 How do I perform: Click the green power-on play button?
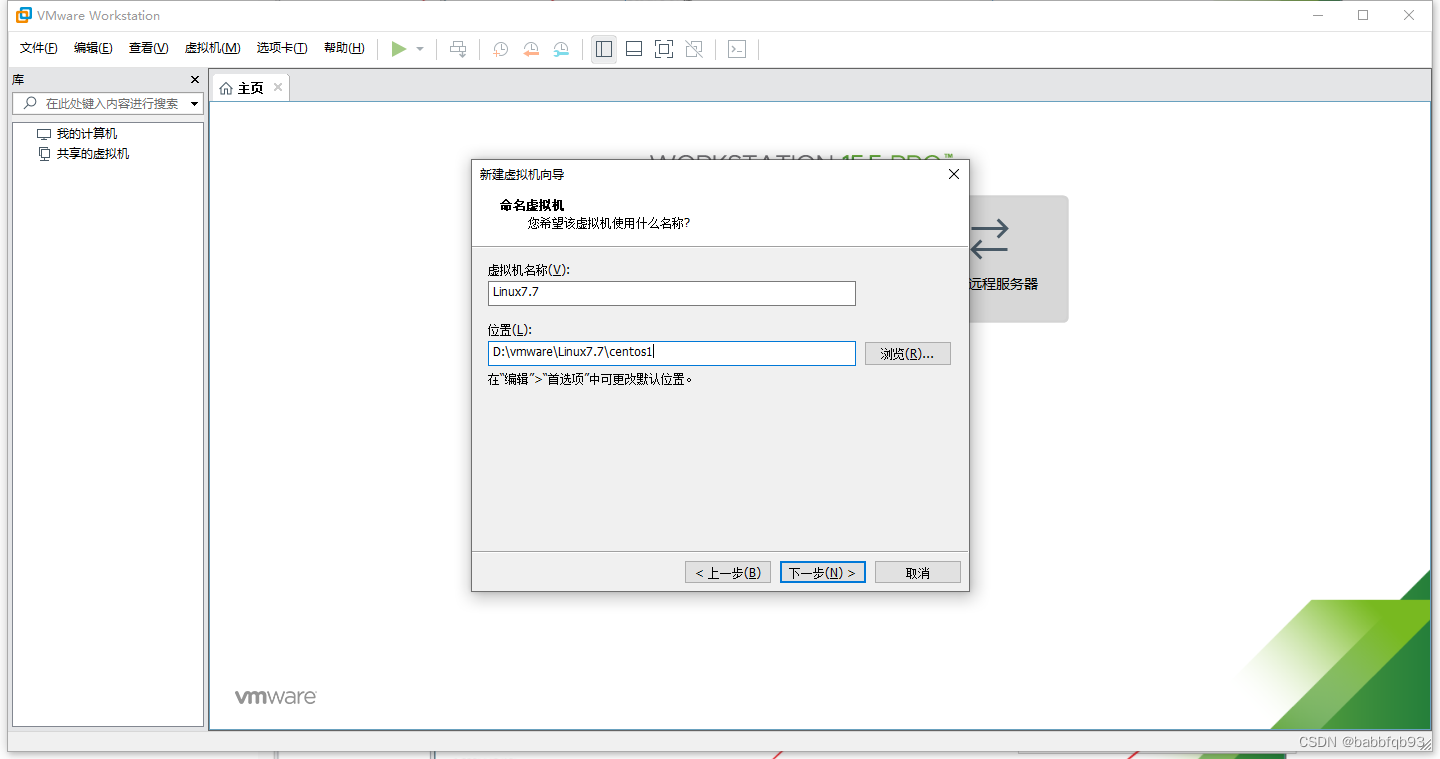pyautogui.click(x=399, y=49)
